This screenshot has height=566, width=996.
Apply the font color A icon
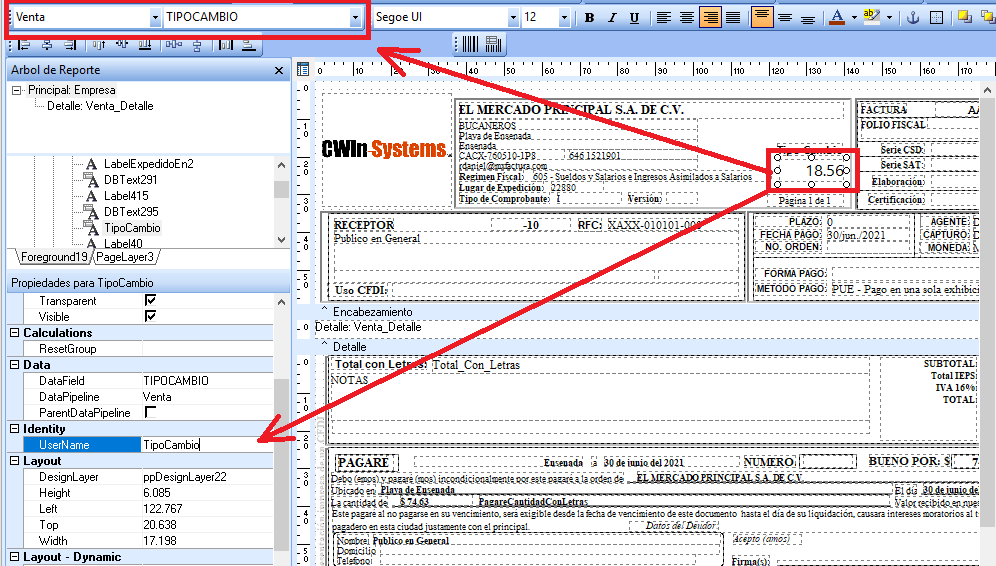[837, 17]
